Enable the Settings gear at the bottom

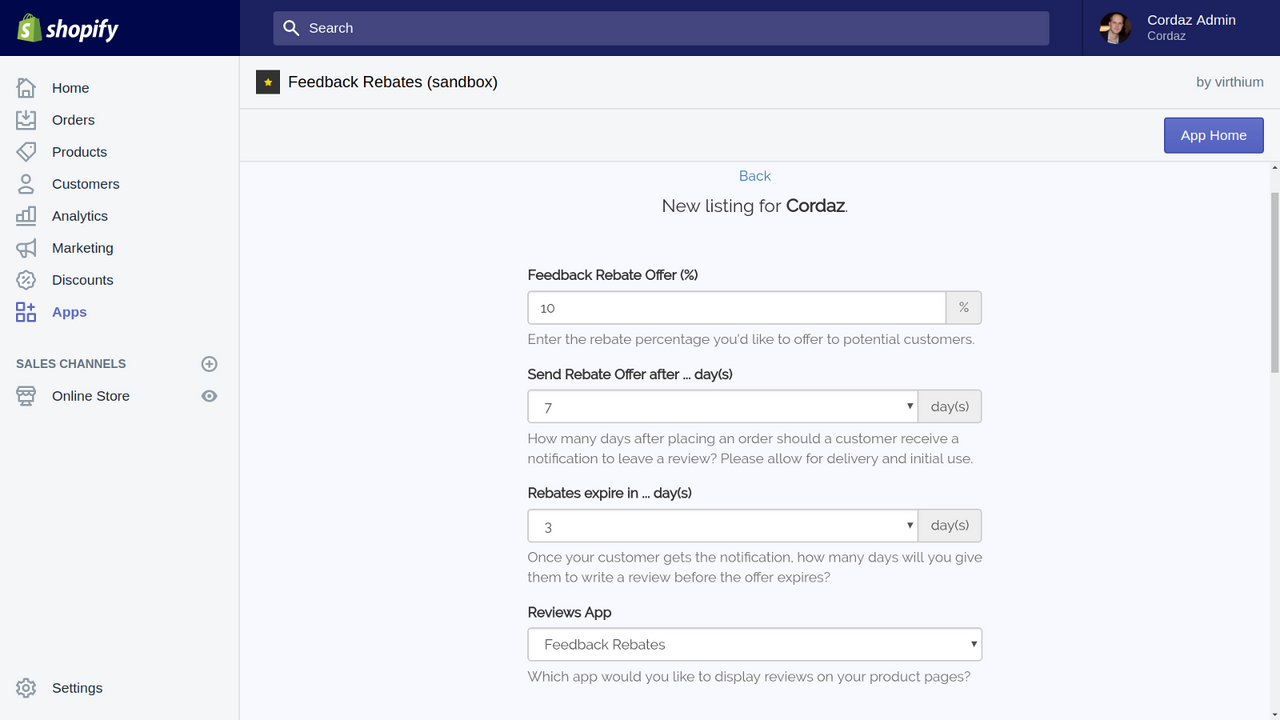tap(25, 688)
